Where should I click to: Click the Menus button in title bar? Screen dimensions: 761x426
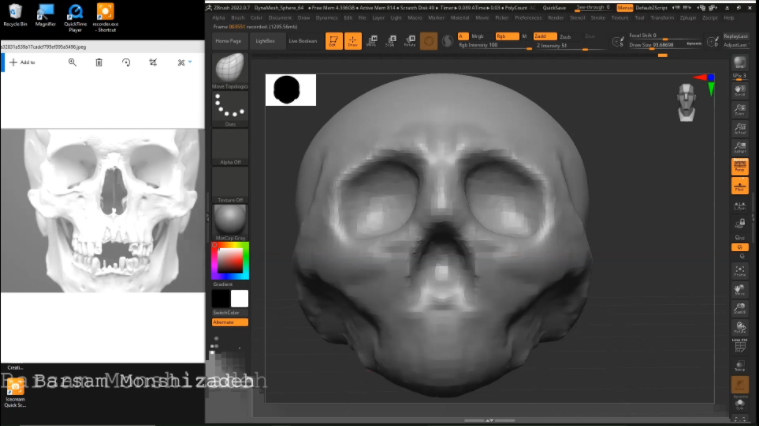click(625, 8)
